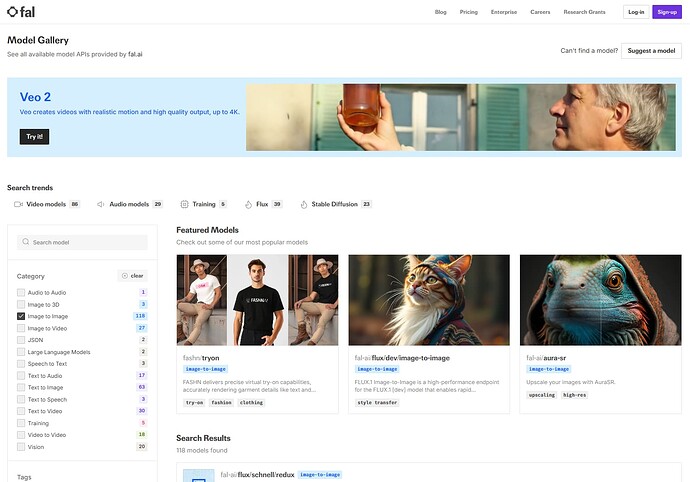
Task: Click image-to-image badge on aura-sr card
Action: tap(549, 369)
